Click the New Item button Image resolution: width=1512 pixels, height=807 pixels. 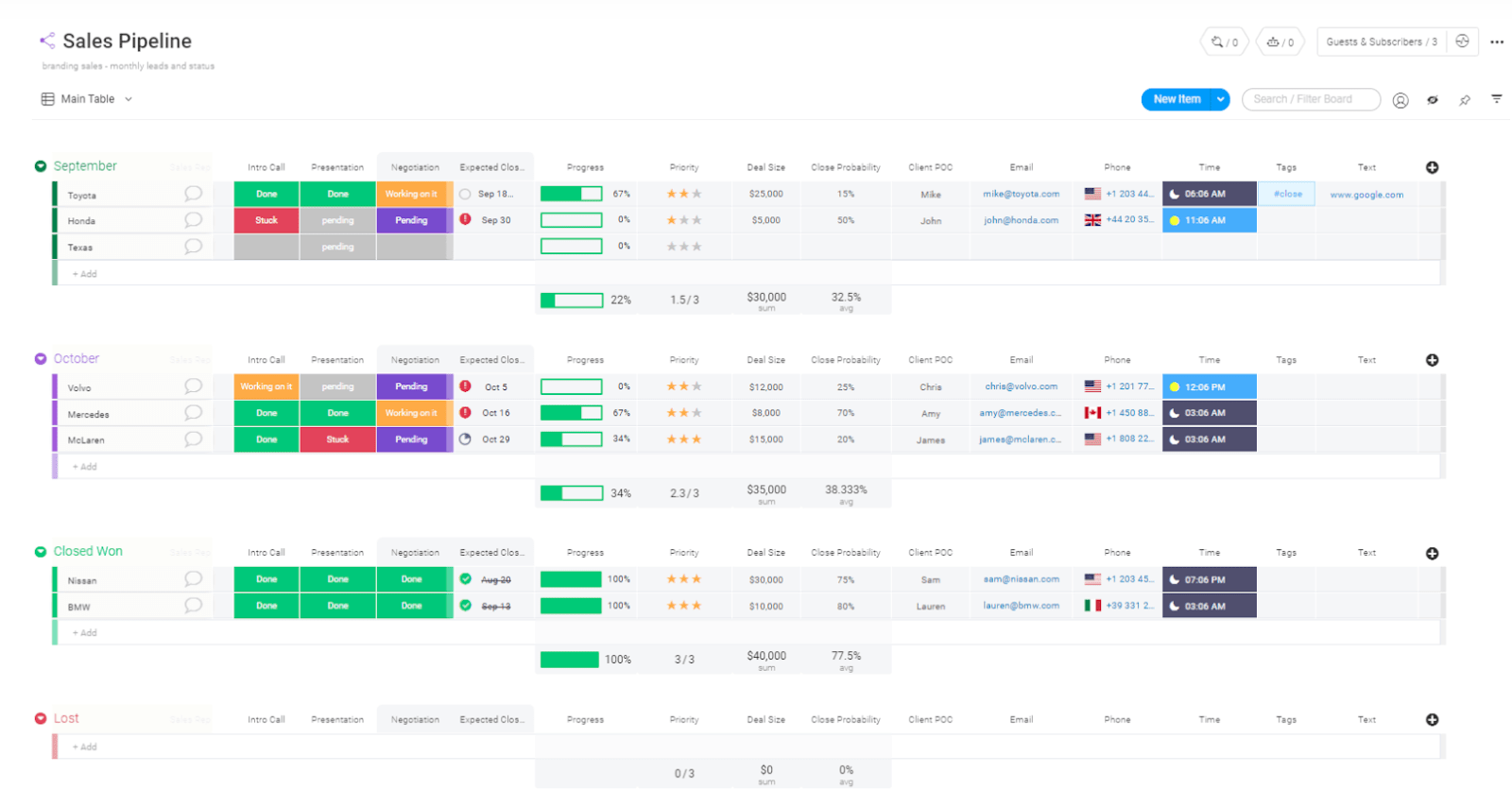[1177, 99]
